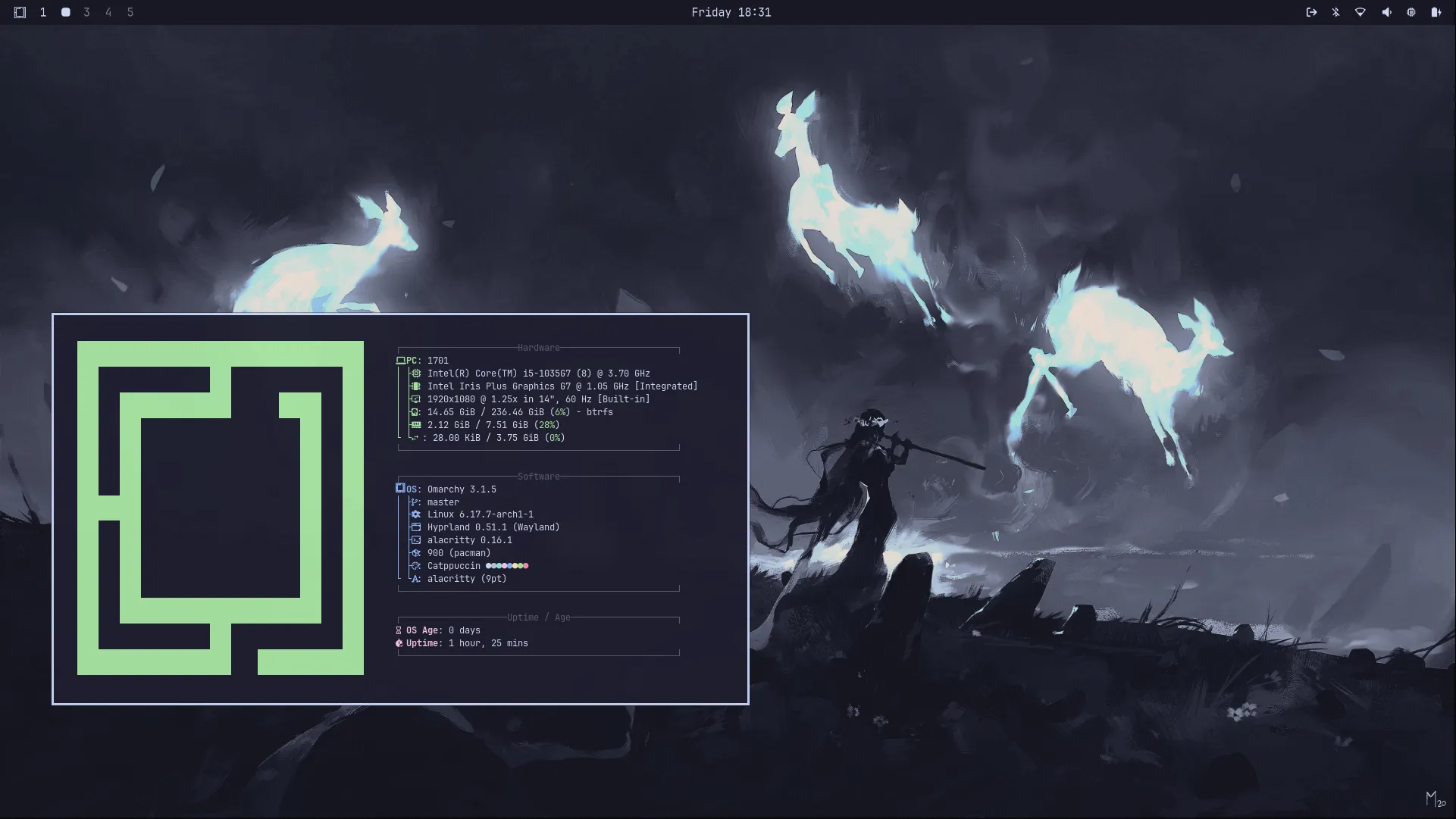Image resolution: width=1456 pixels, height=819 pixels.
Task: Click the battery charging indicator
Action: (1436, 12)
